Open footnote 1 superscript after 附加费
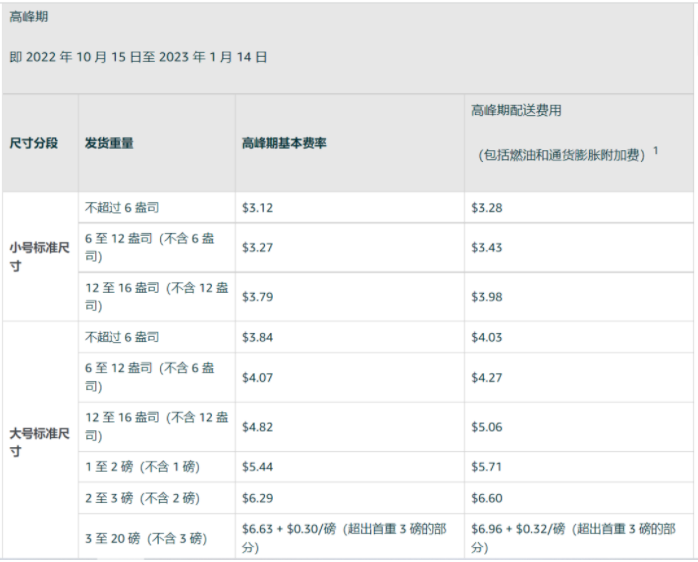 [x=656, y=150]
